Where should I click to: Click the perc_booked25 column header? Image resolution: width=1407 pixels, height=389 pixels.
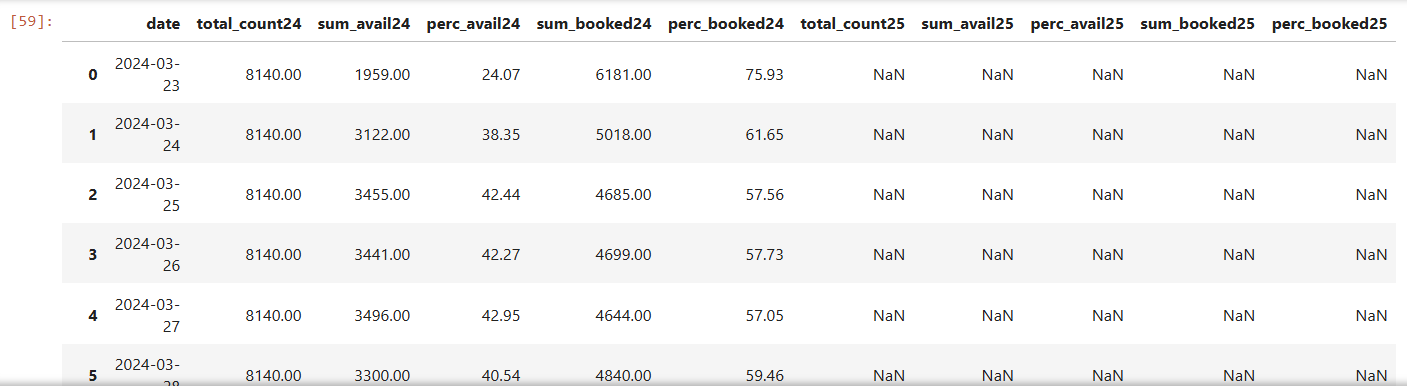click(1330, 22)
